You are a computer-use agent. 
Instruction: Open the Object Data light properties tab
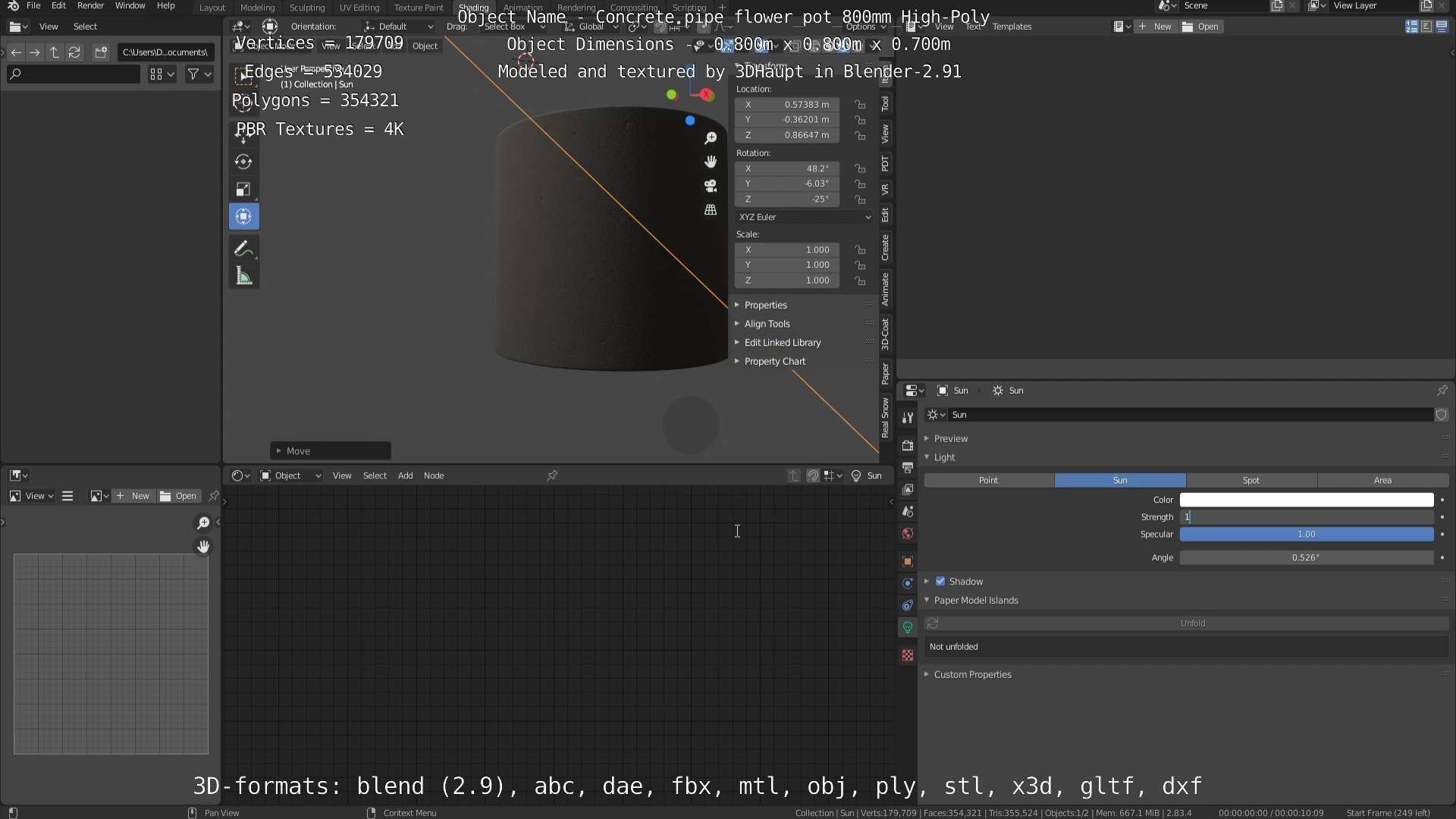tap(908, 627)
